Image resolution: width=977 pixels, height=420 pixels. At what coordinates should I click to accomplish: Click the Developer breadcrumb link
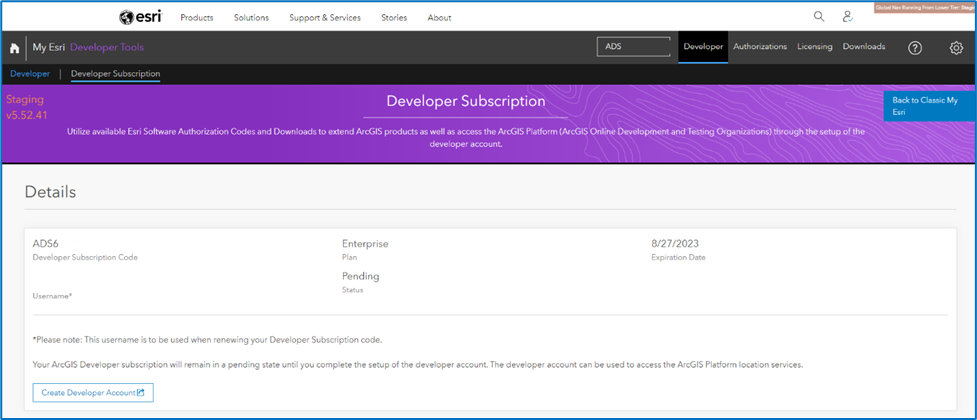[30, 73]
